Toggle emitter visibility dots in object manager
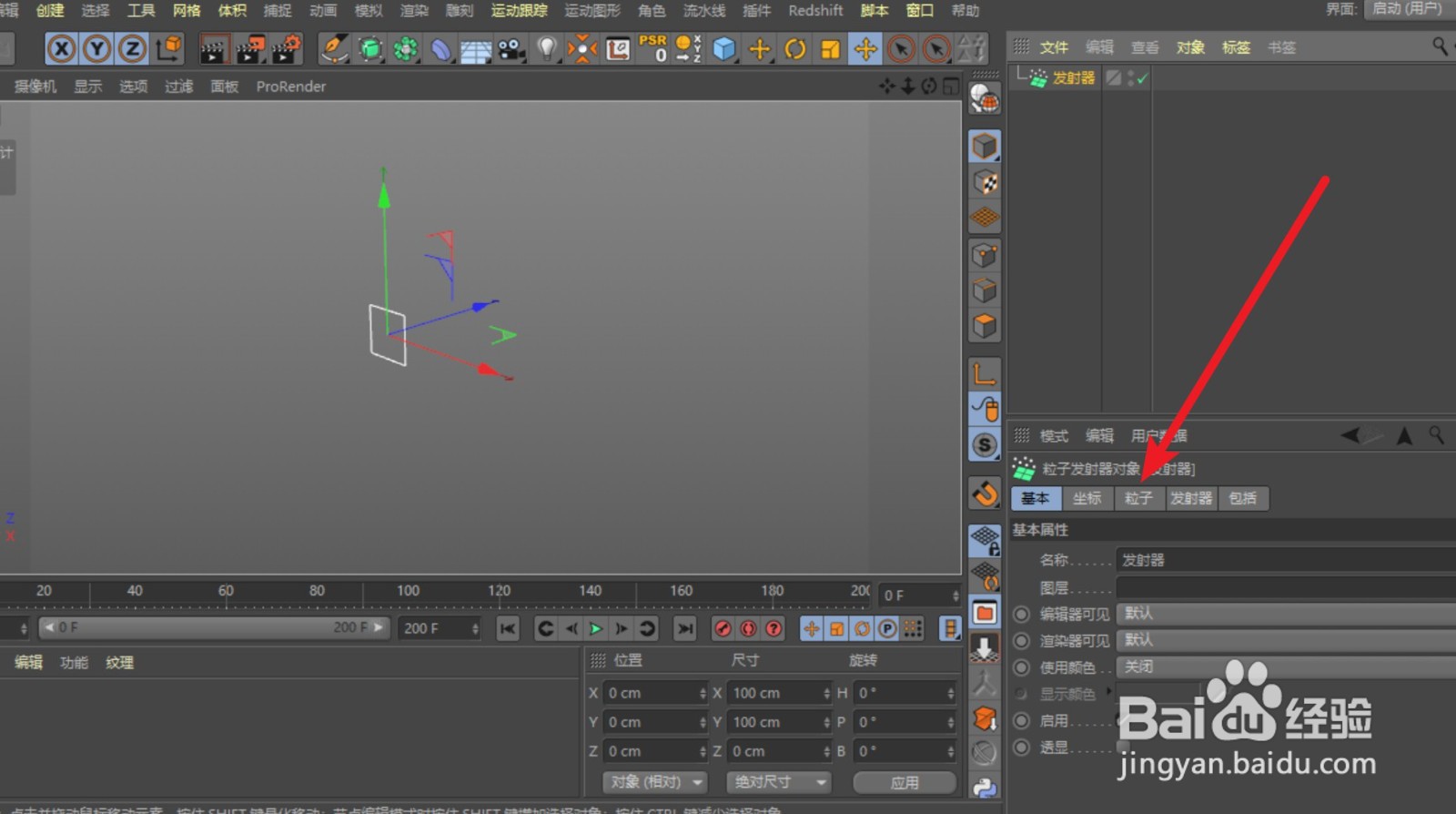Image resolution: width=1456 pixels, height=814 pixels. click(1131, 78)
